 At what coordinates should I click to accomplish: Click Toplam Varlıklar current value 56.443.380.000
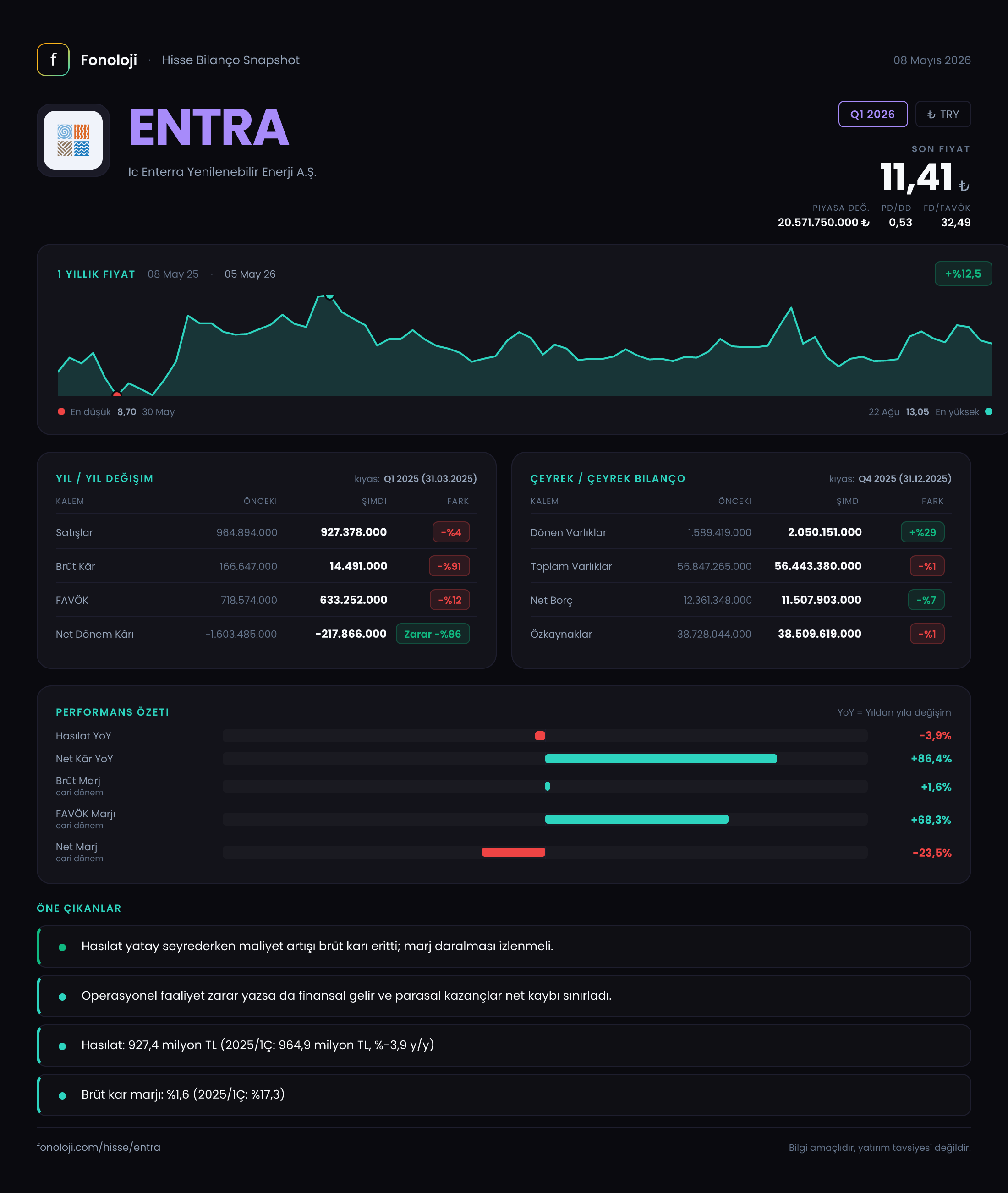818,566
